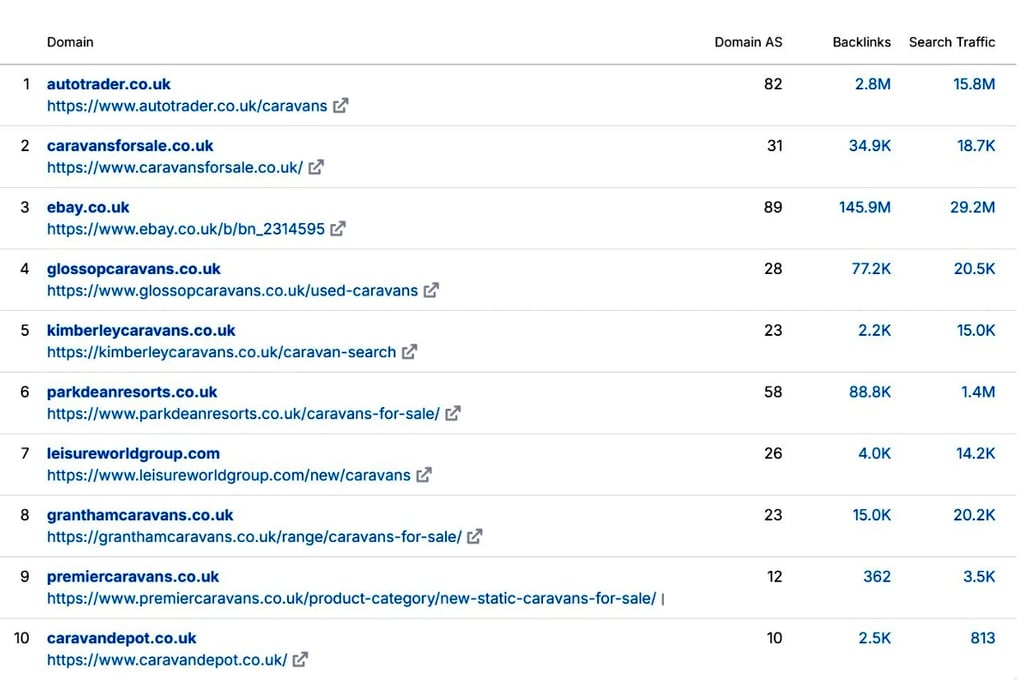1024x687 pixels.
Task: Open parkdeanresorts caravans-for-sale external link icon
Action: [x=452, y=413]
